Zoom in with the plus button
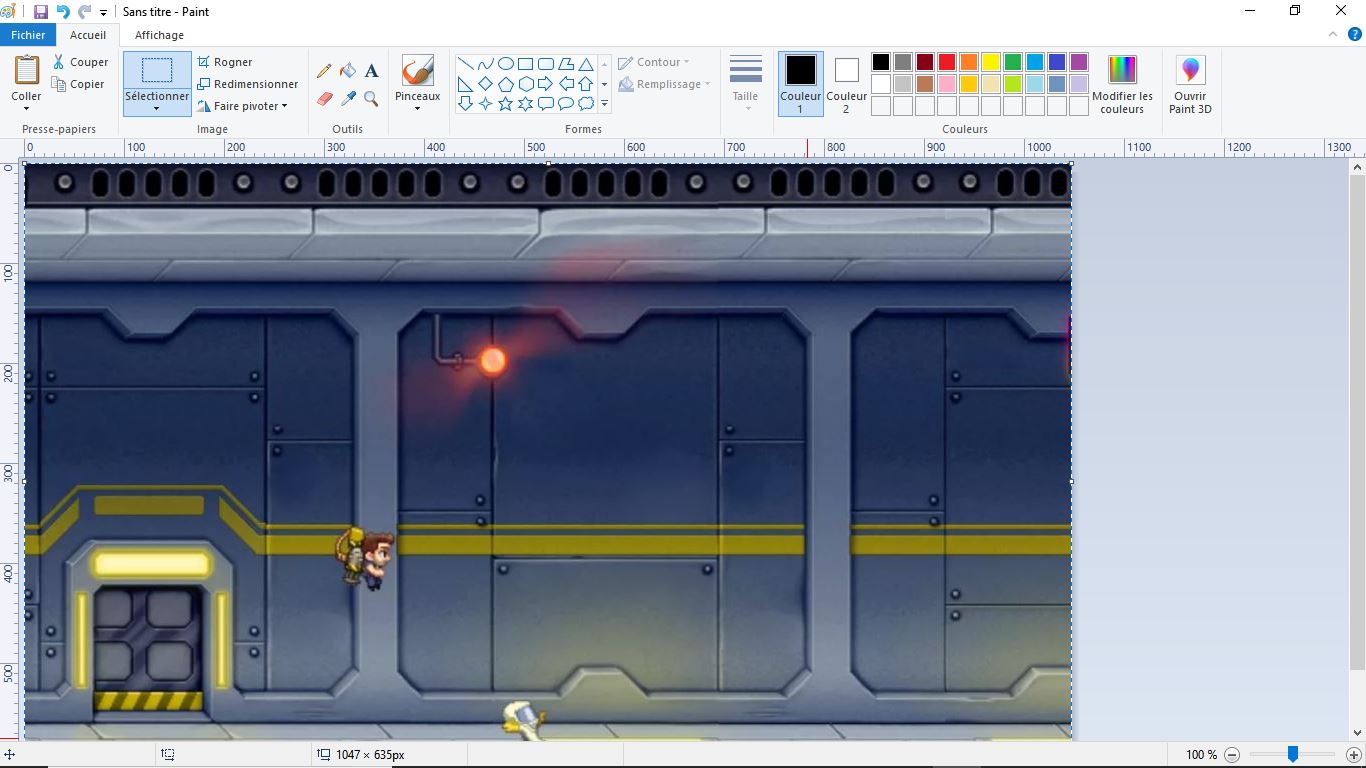This screenshot has height=768, width=1366. (x=1354, y=755)
